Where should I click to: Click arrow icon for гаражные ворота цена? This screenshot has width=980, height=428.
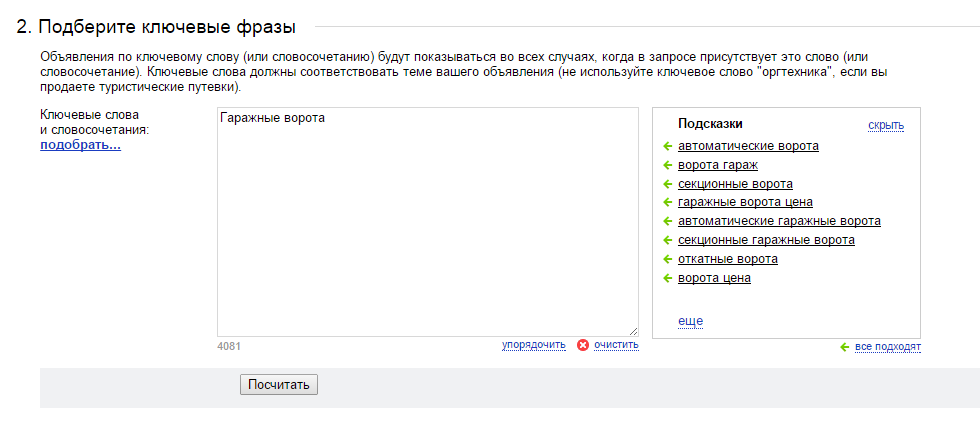click(x=668, y=202)
